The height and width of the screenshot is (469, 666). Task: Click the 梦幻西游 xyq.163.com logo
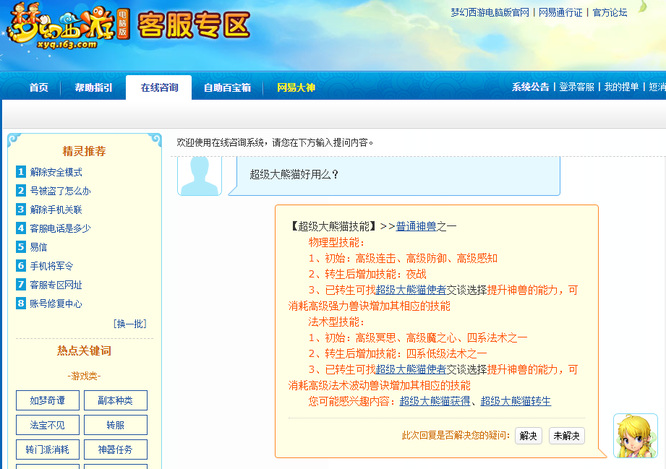click(68, 26)
